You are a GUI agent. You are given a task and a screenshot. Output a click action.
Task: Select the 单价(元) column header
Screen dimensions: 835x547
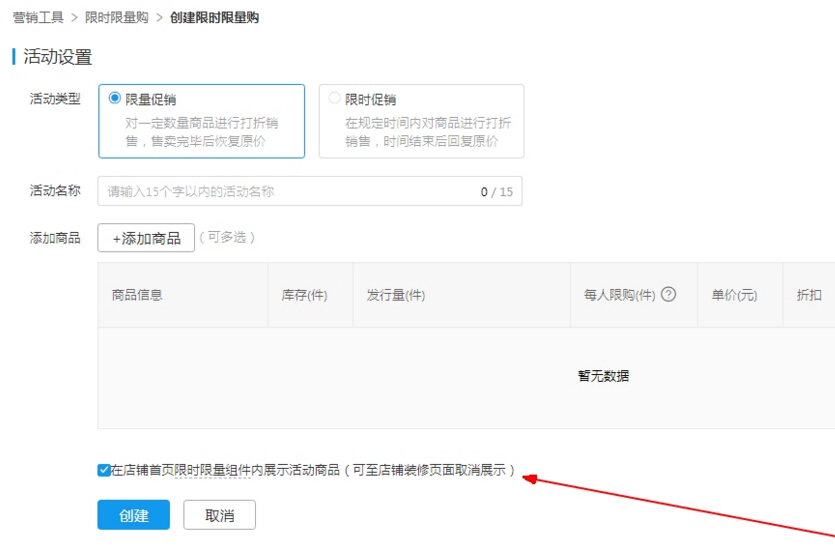pos(734,295)
